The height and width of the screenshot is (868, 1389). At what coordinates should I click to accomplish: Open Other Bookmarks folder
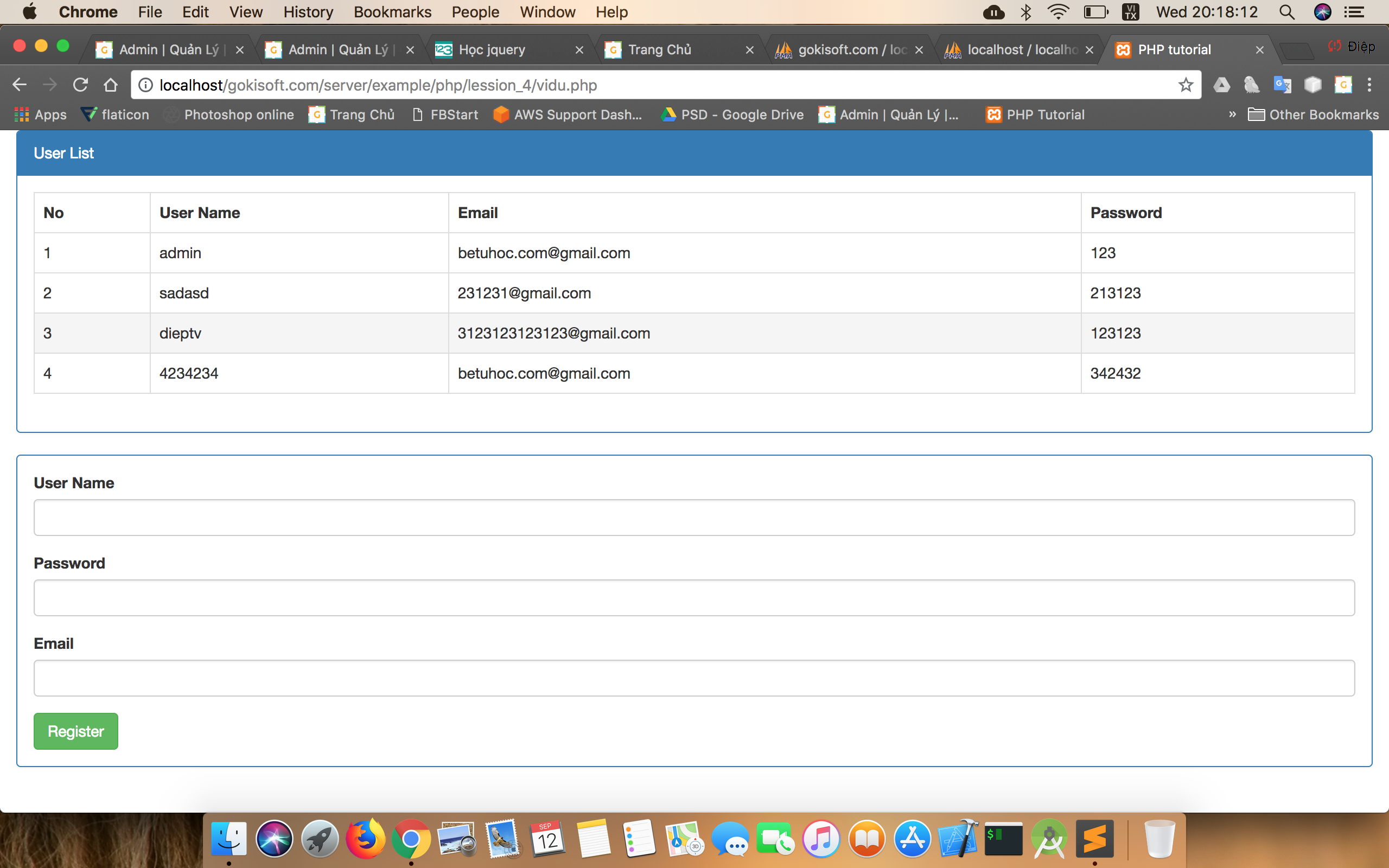click(1313, 114)
